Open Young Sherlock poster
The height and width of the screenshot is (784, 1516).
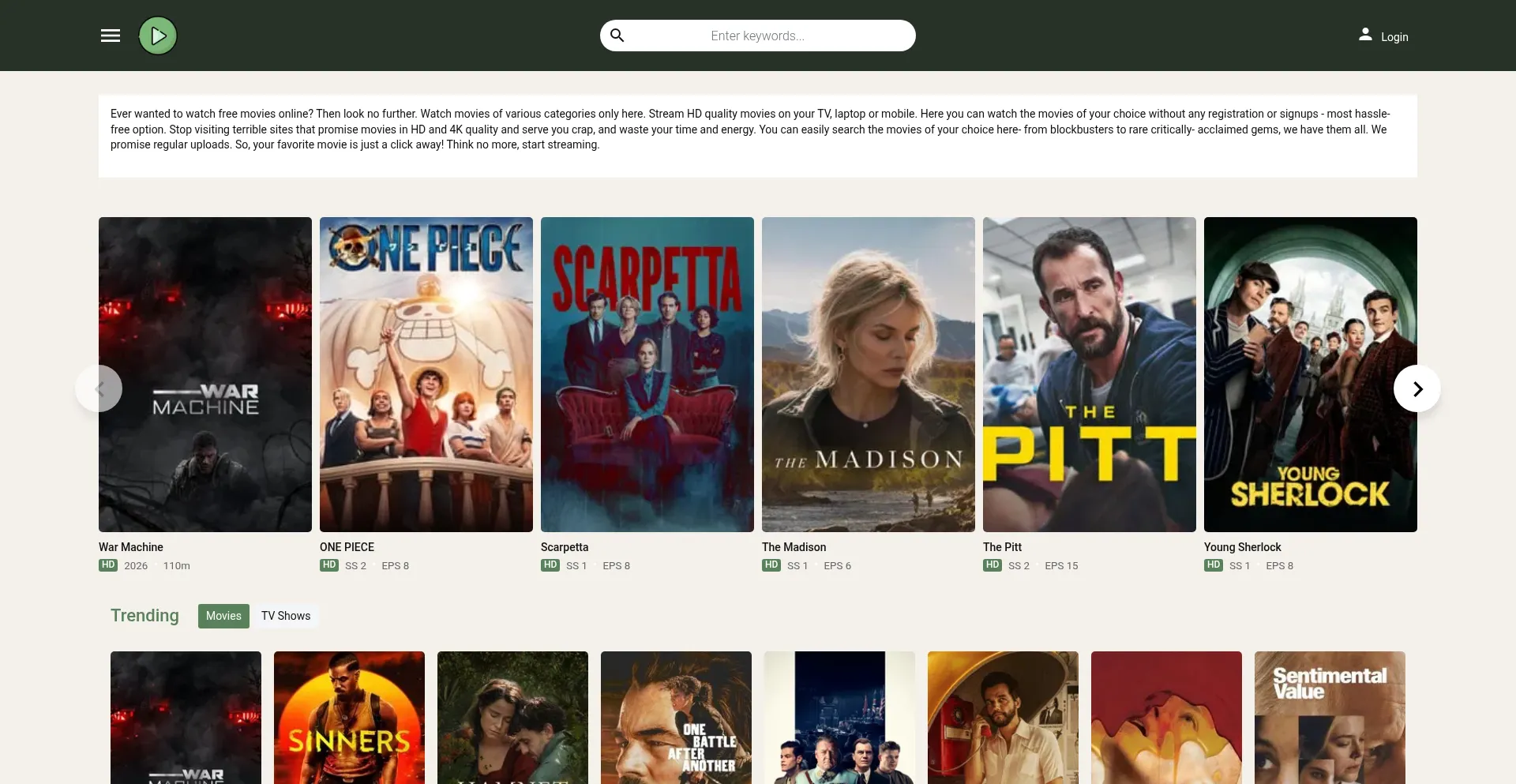pos(1311,374)
